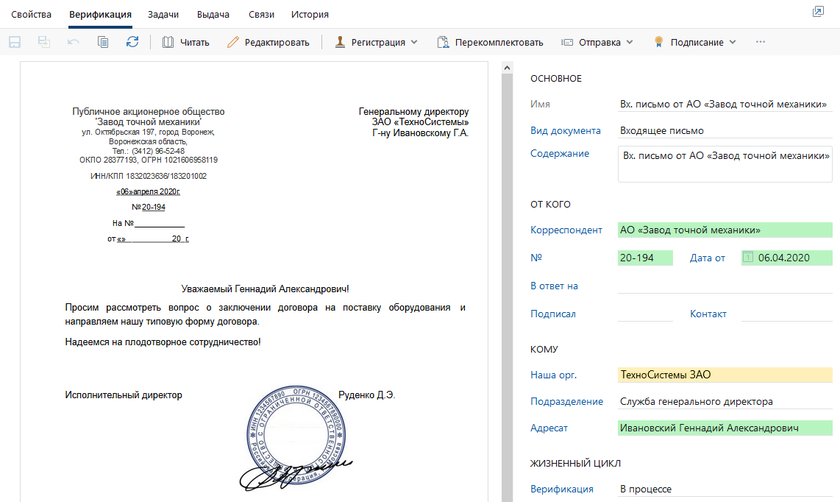Click the Читать button
The width and height of the screenshot is (840, 502).
point(185,42)
